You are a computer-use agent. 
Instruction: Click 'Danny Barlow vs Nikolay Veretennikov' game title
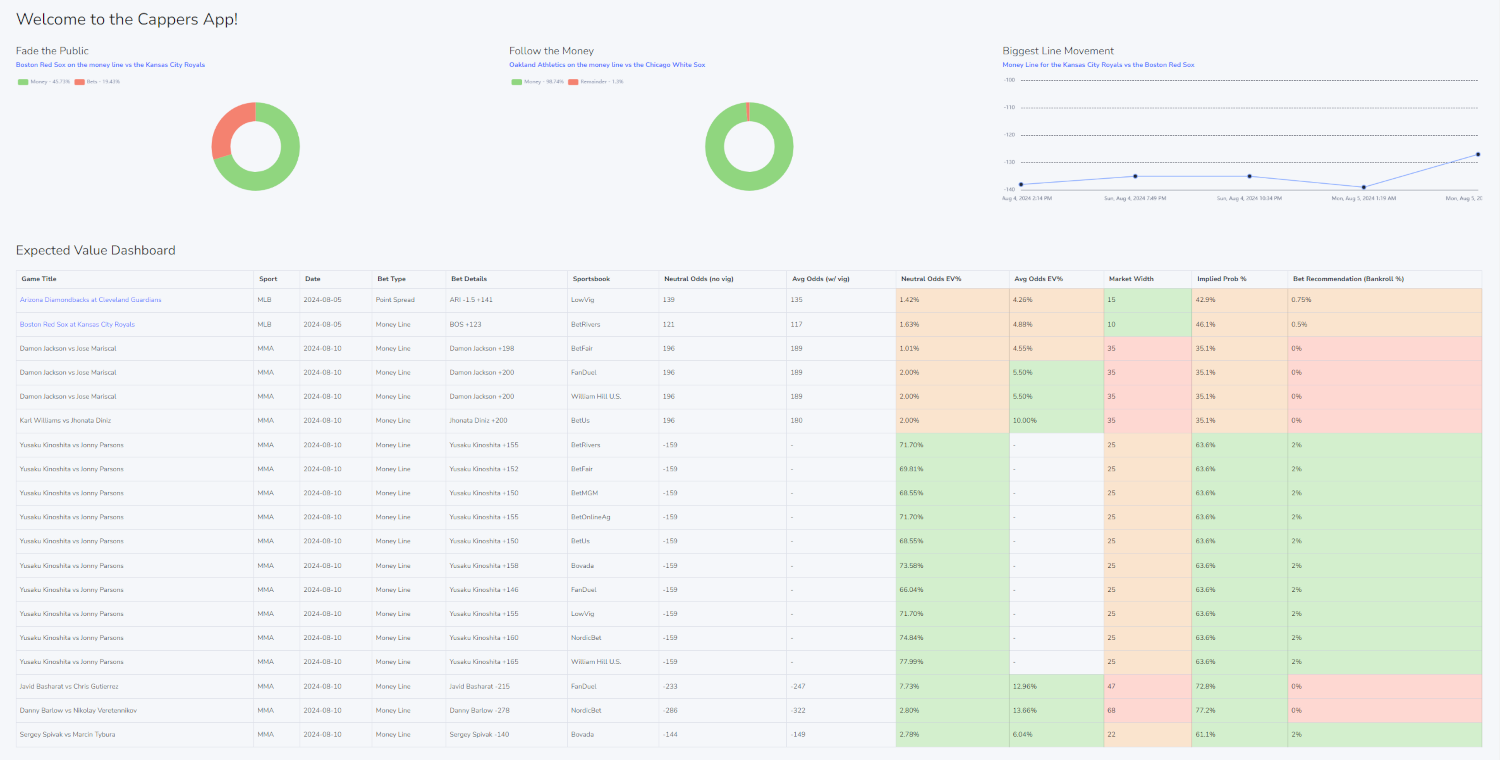78,710
